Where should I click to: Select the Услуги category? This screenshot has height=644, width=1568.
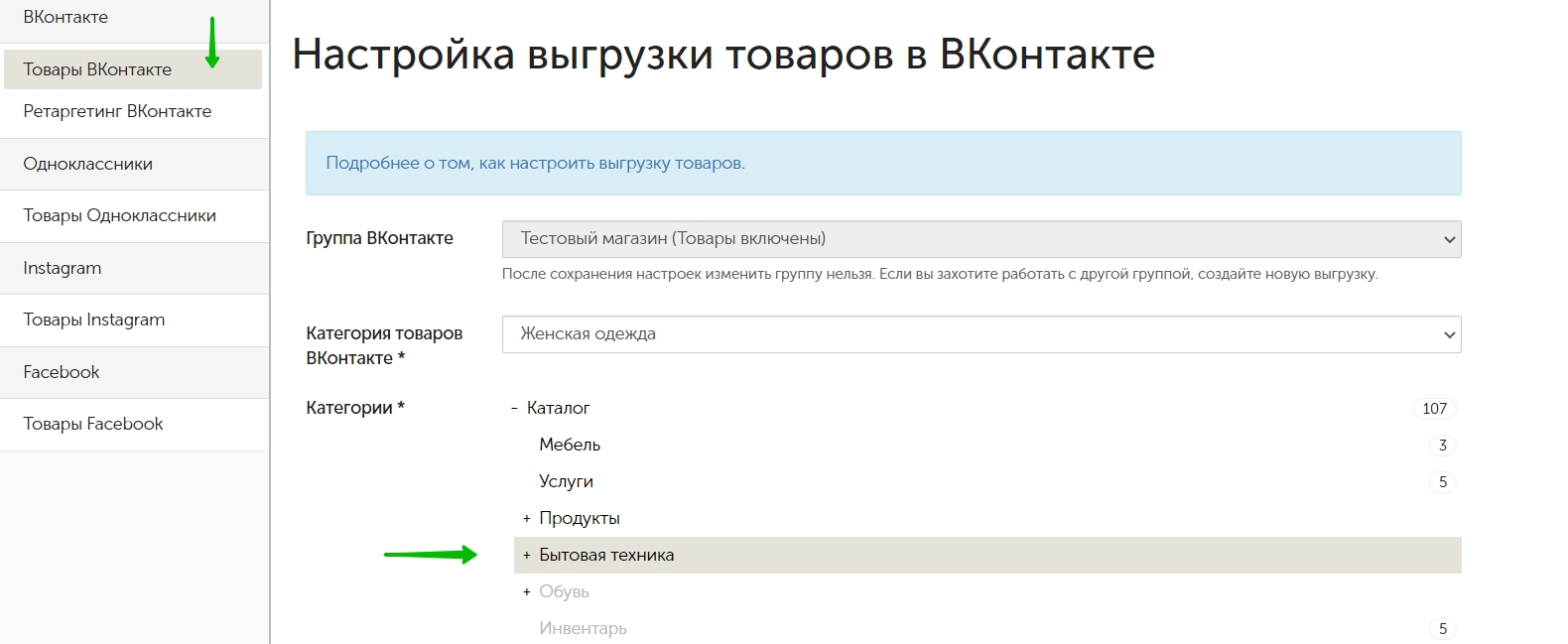pyautogui.click(x=566, y=481)
